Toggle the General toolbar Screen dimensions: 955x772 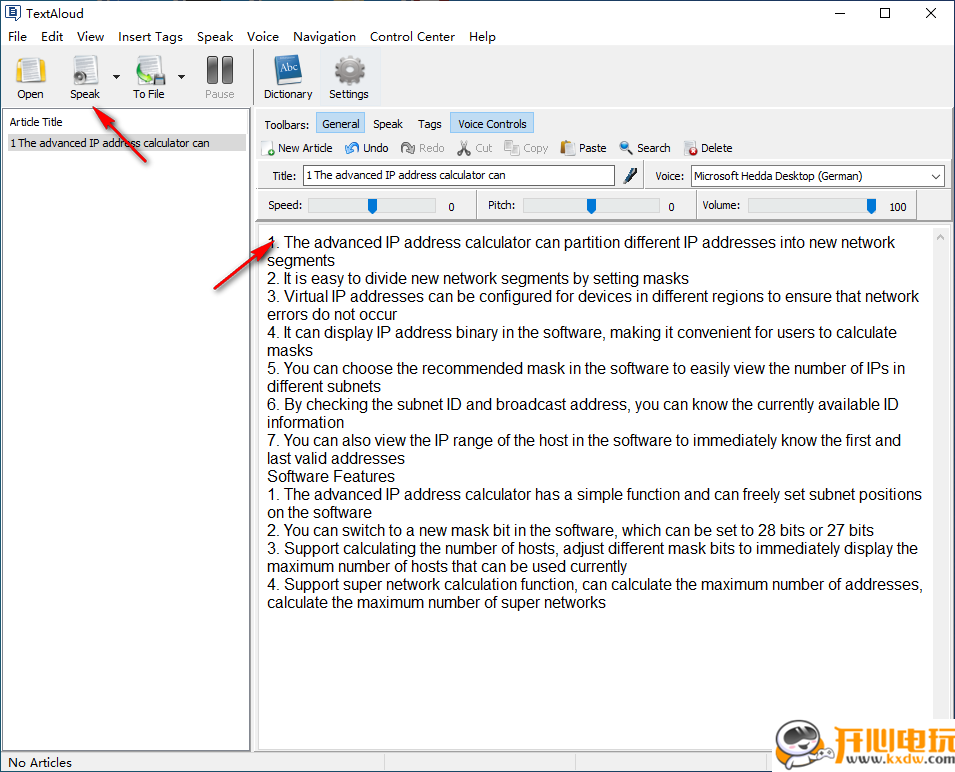click(340, 124)
